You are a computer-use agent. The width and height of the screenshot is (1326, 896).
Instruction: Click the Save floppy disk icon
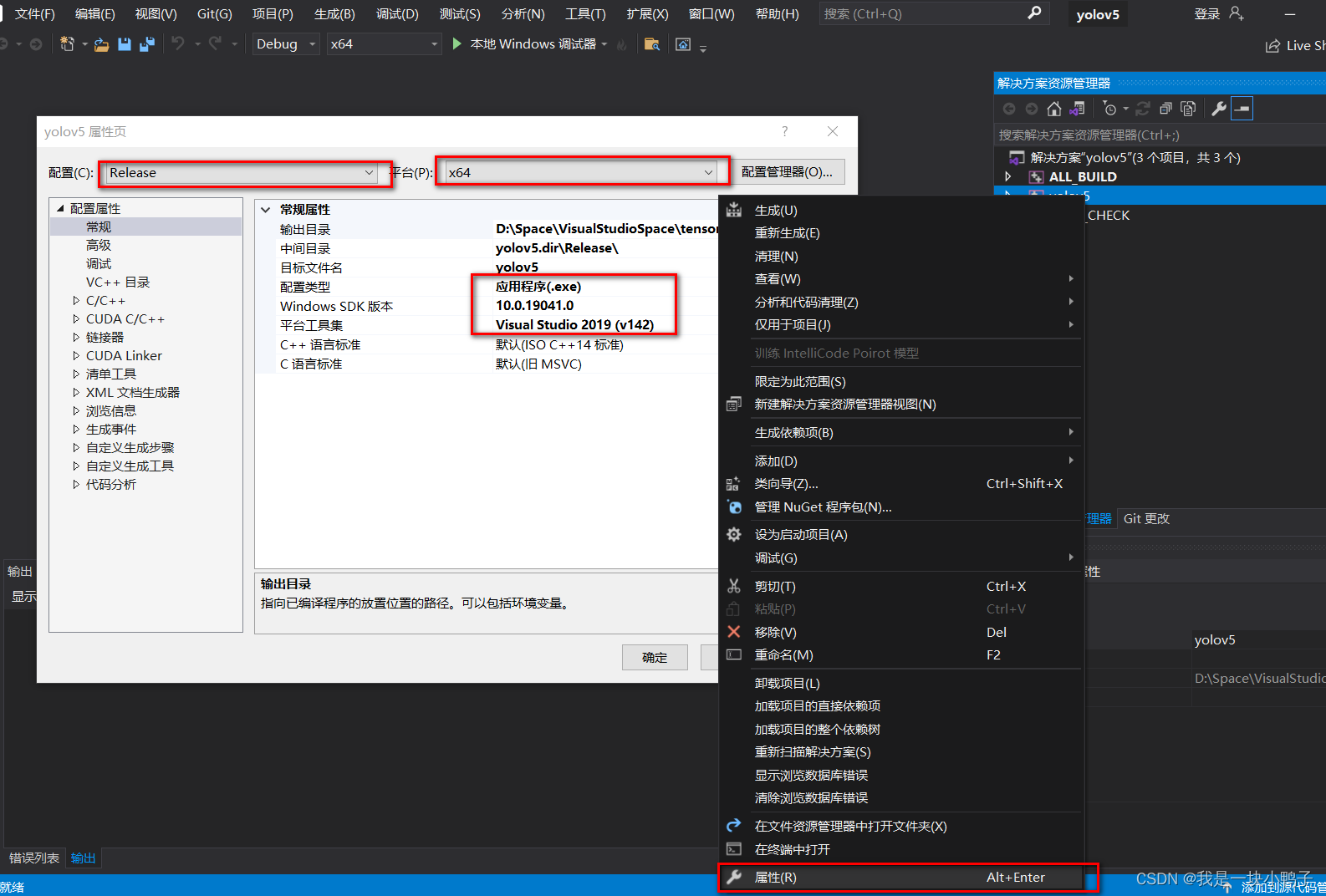(125, 44)
